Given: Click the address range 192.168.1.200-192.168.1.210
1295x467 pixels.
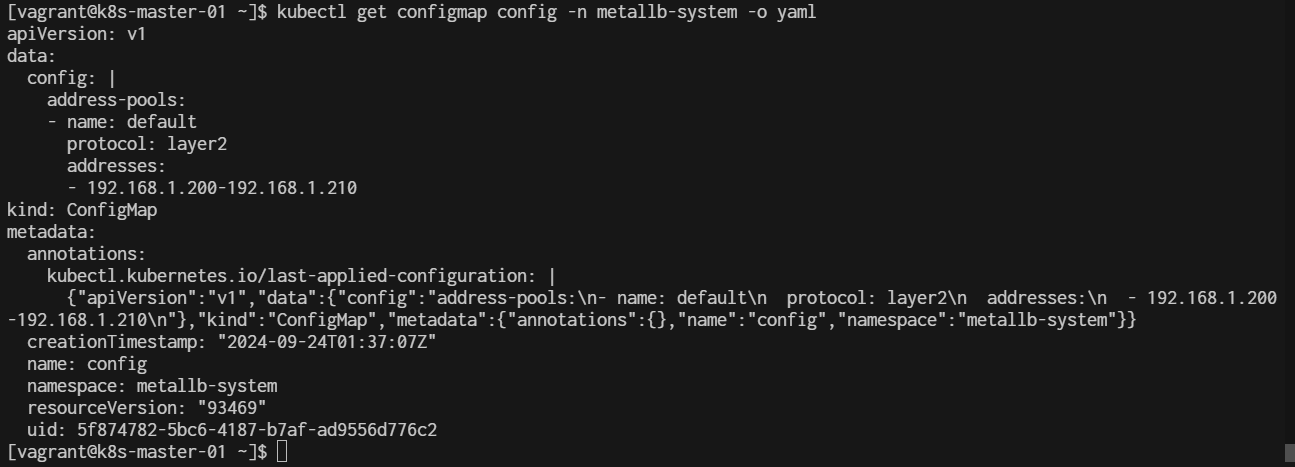Looking at the screenshot, I should [222, 188].
